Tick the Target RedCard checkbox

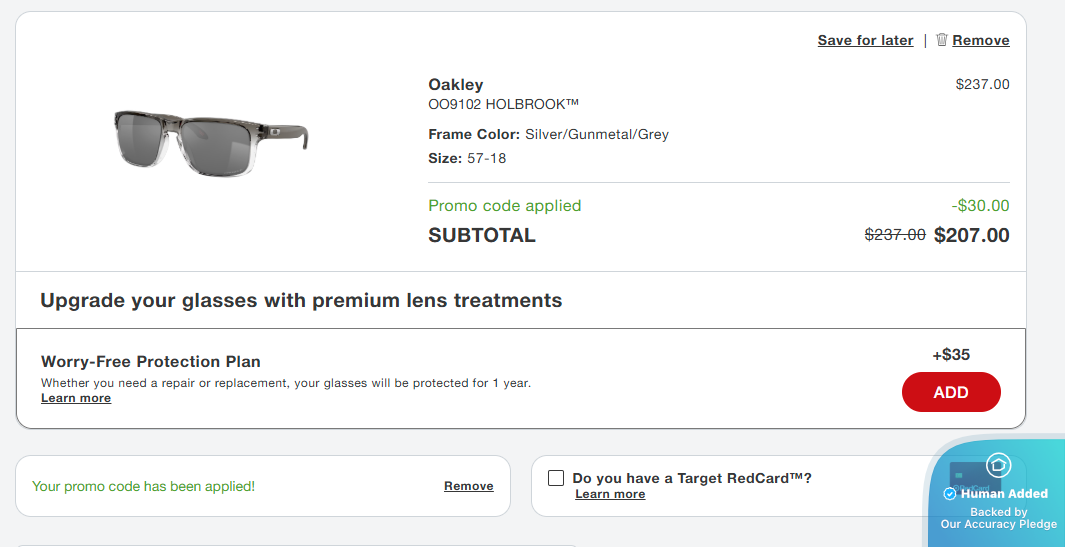click(x=556, y=478)
